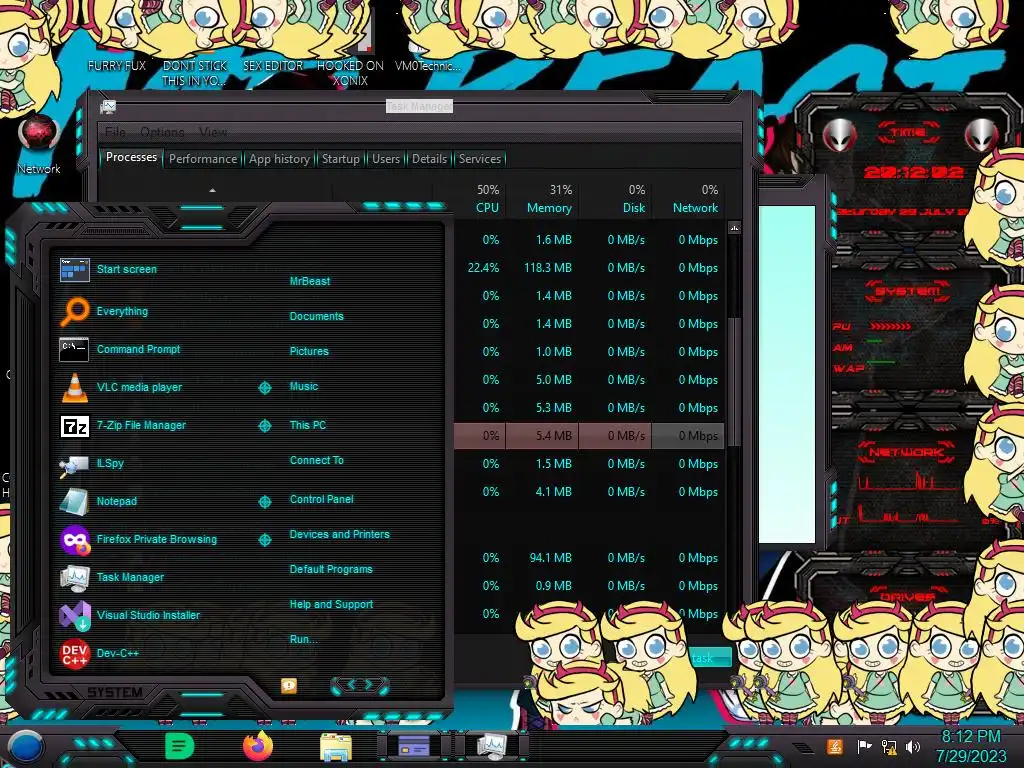Expand 7-Zip File Manager jump list
This screenshot has height=768, width=1024.
264,426
